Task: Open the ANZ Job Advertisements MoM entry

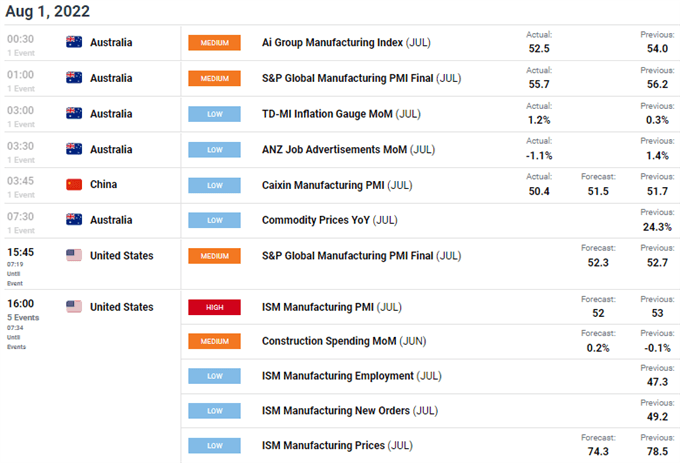Action: [x=345, y=149]
